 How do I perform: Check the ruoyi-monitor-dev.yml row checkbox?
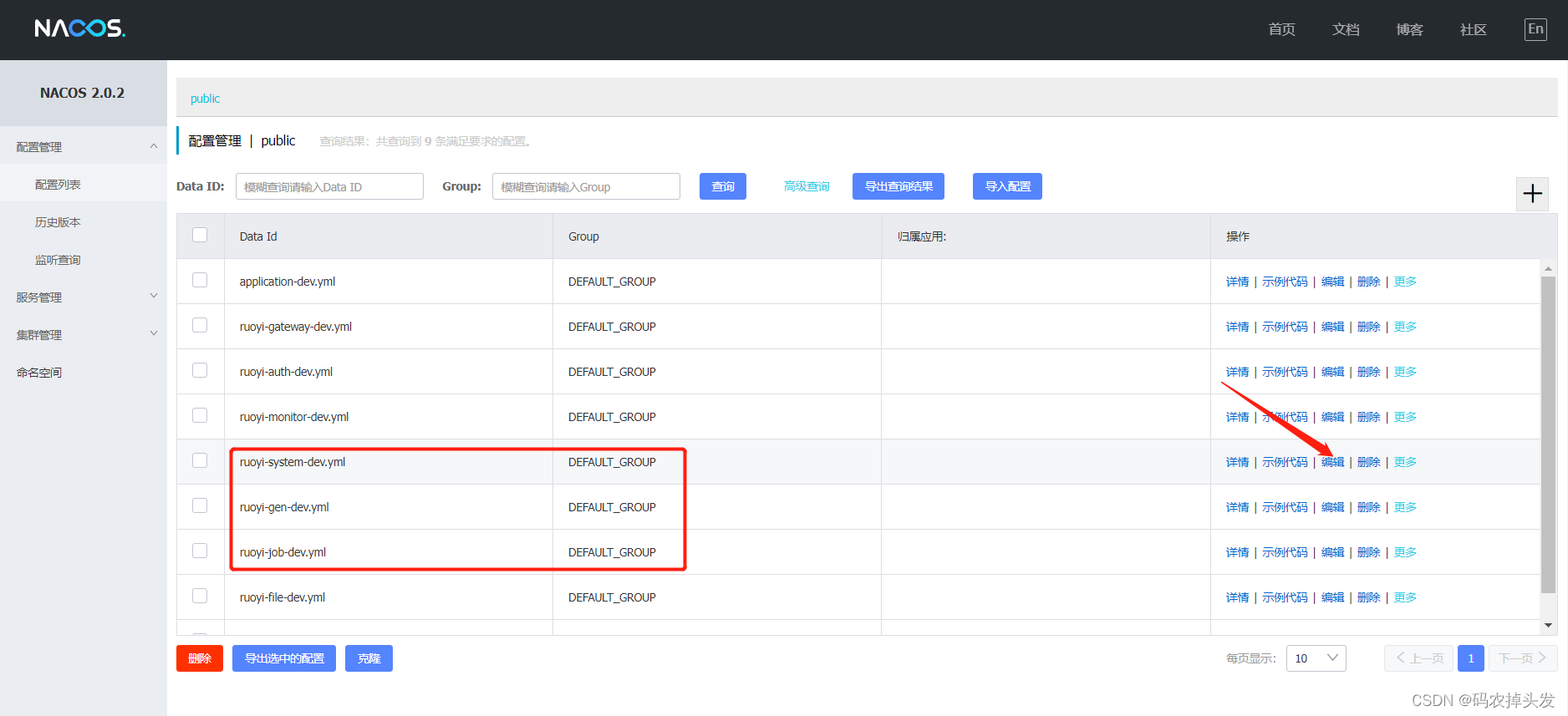pyautogui.click(x=200, y=415)
